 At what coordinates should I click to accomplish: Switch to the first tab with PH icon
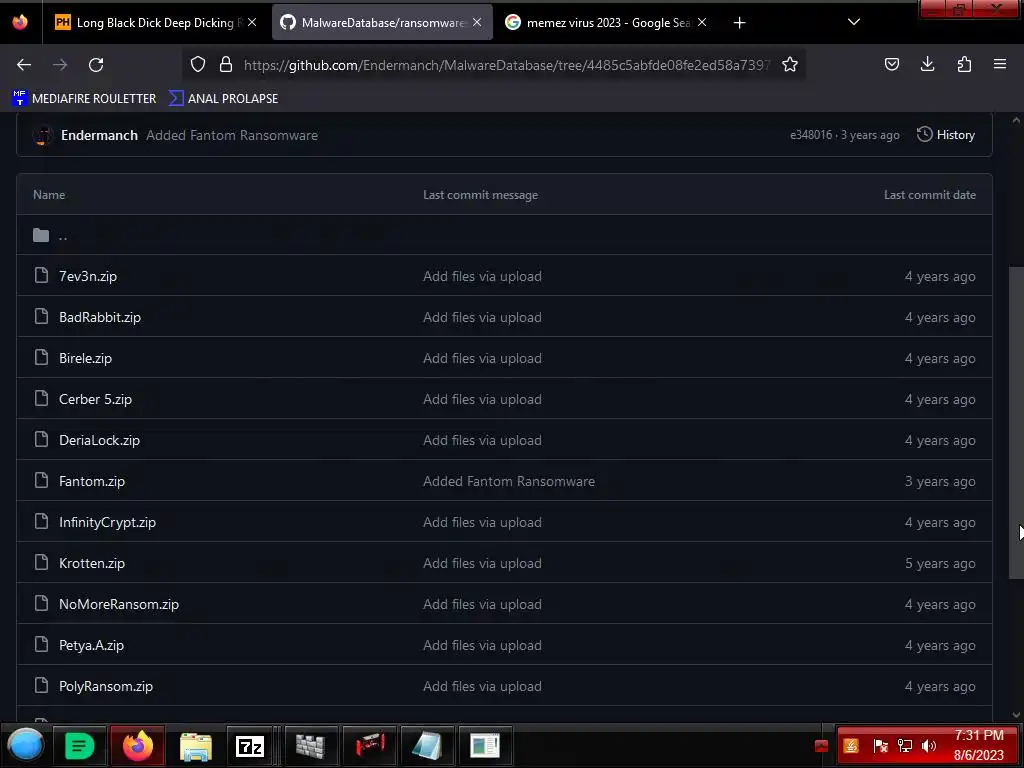click(x=157, y=22)
